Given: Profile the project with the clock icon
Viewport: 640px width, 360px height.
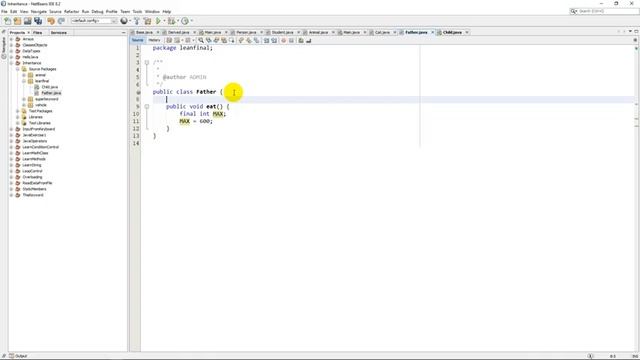Looking at the screenshot, I should 185,21.
